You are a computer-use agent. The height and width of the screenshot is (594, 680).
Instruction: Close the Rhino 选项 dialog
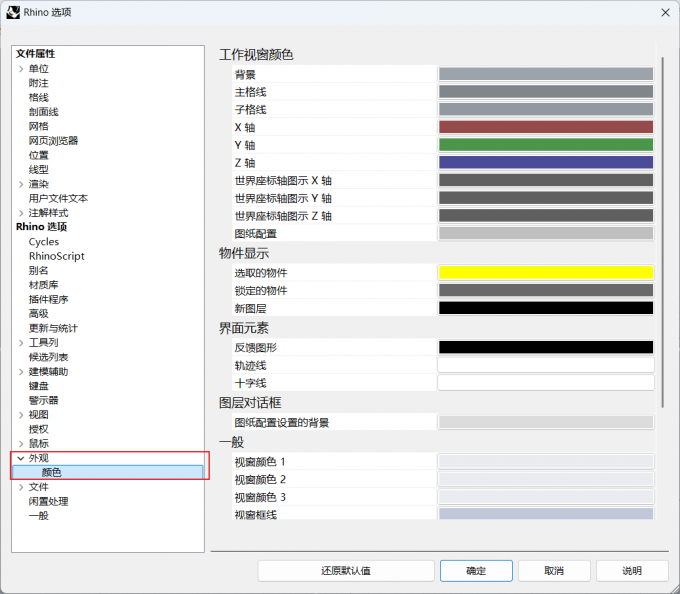pyautogui.click(x=665, y=13)
